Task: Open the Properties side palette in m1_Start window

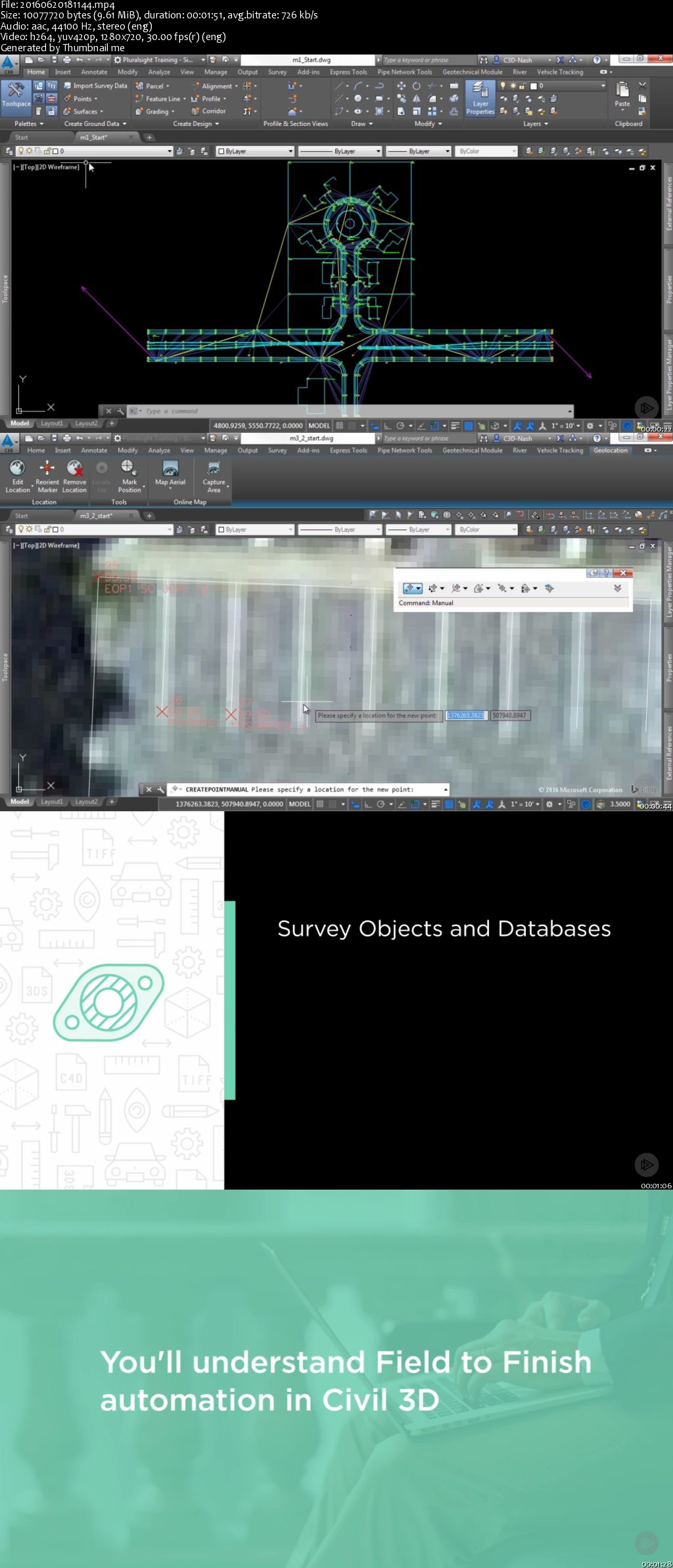Action: click(x=669, y=288)
